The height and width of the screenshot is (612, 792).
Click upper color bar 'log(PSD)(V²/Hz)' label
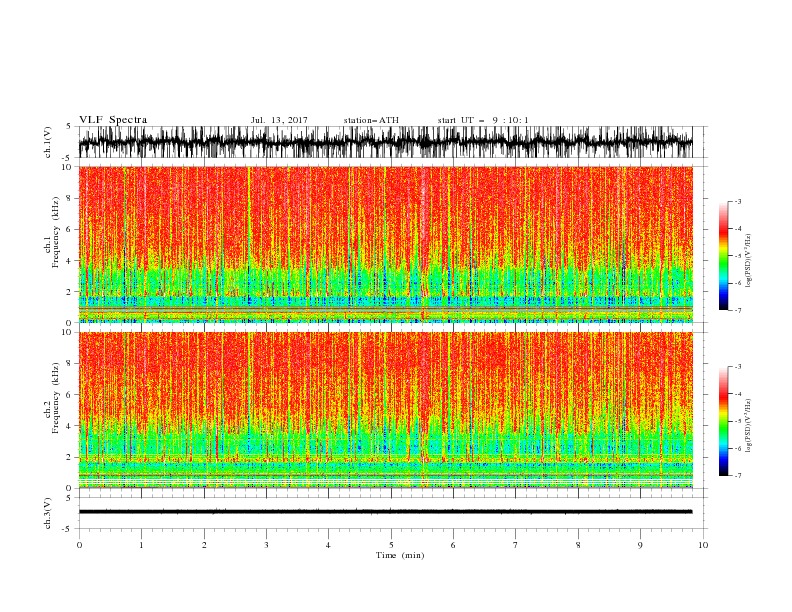749,261
